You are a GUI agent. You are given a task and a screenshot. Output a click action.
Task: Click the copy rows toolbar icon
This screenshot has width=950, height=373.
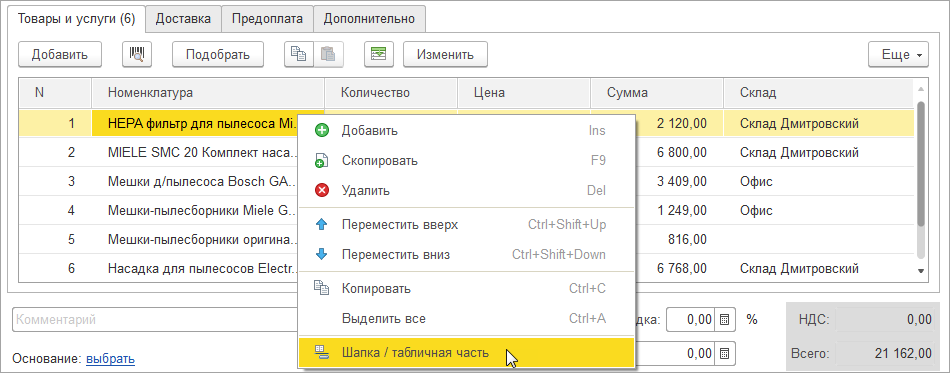point(299,54)
